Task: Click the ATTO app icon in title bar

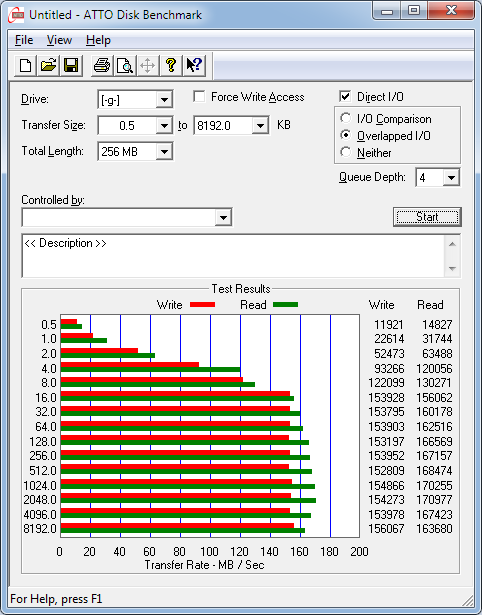Action: click(x=16, y=15)
